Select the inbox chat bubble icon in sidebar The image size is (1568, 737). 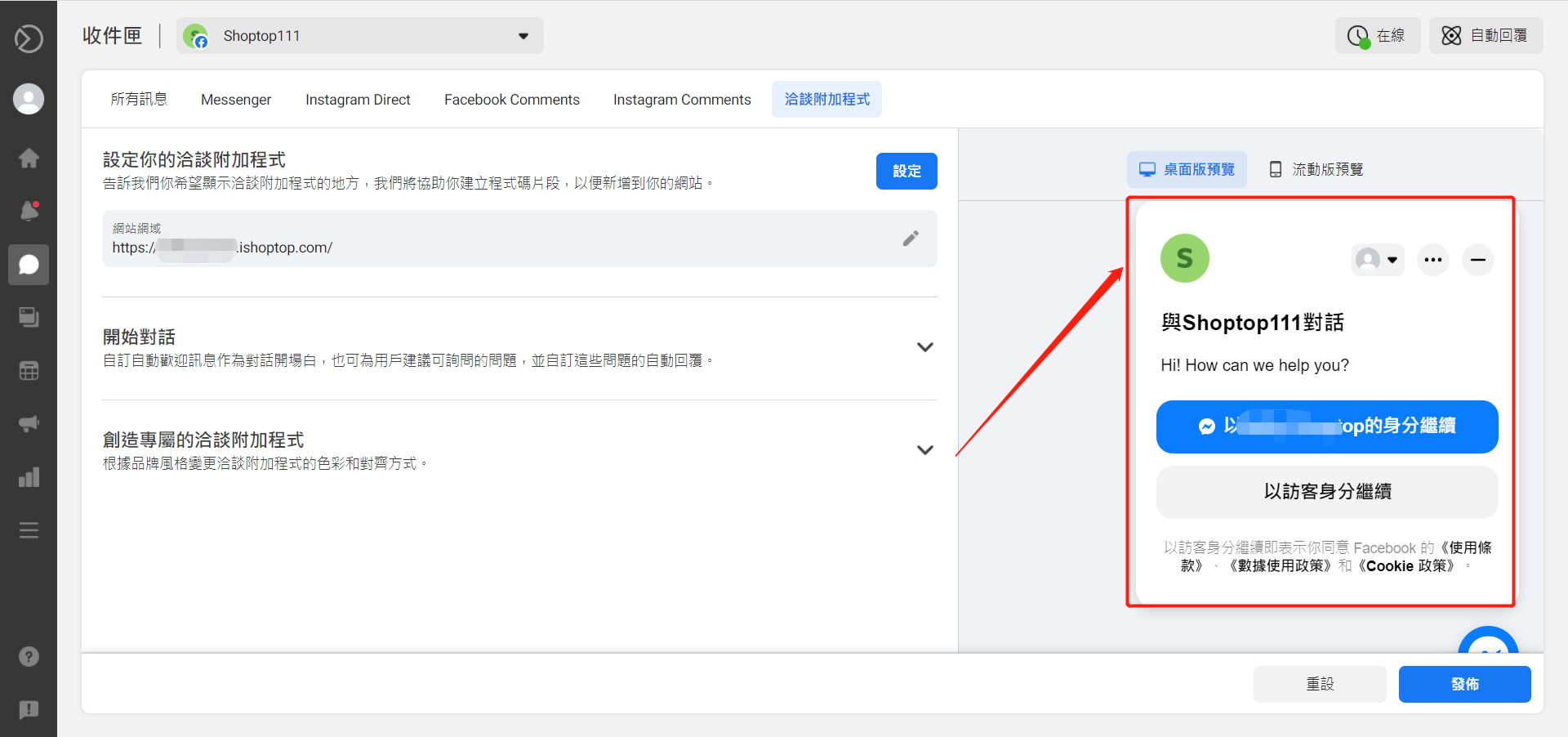point(29,265)
